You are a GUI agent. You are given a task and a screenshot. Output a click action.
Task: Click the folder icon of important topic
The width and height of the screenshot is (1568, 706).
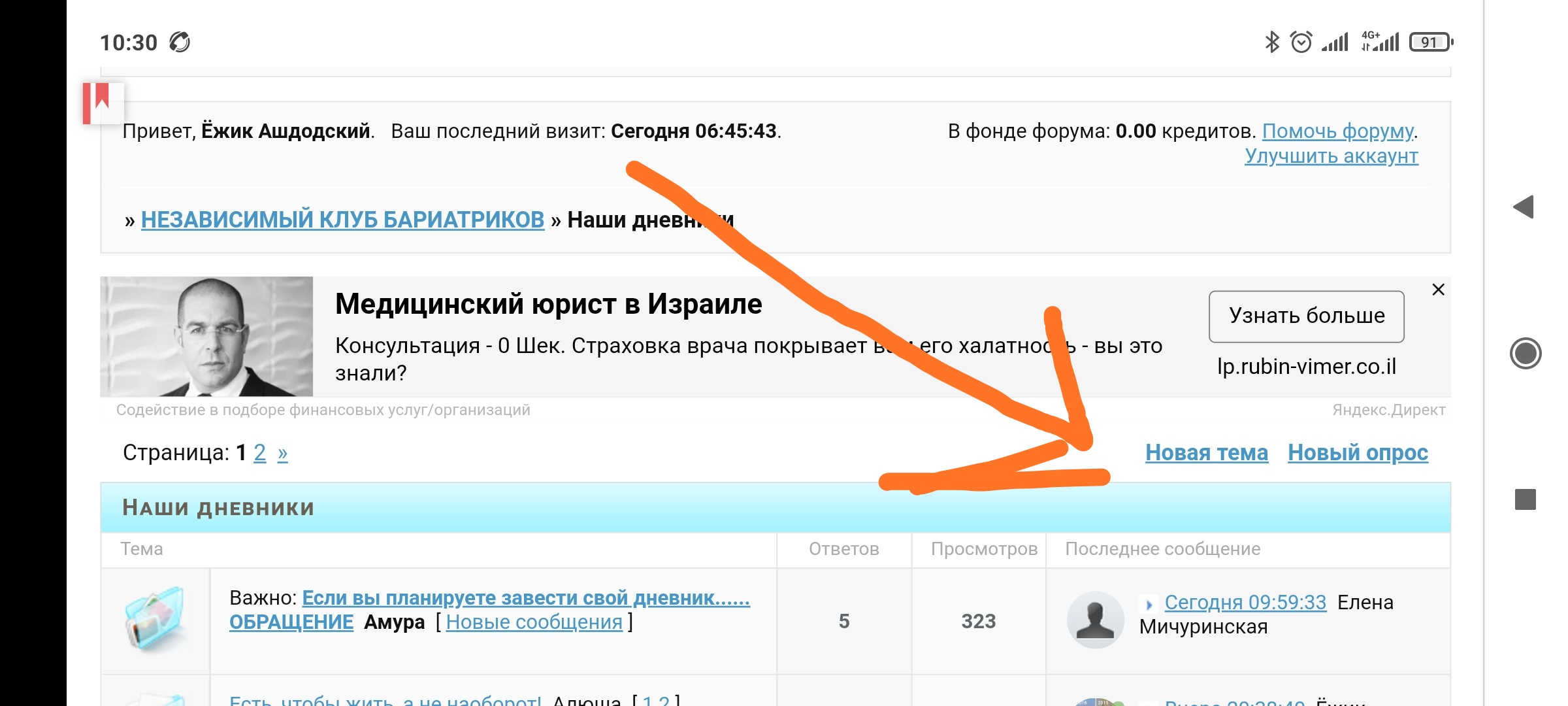click(x=155, y=618)
